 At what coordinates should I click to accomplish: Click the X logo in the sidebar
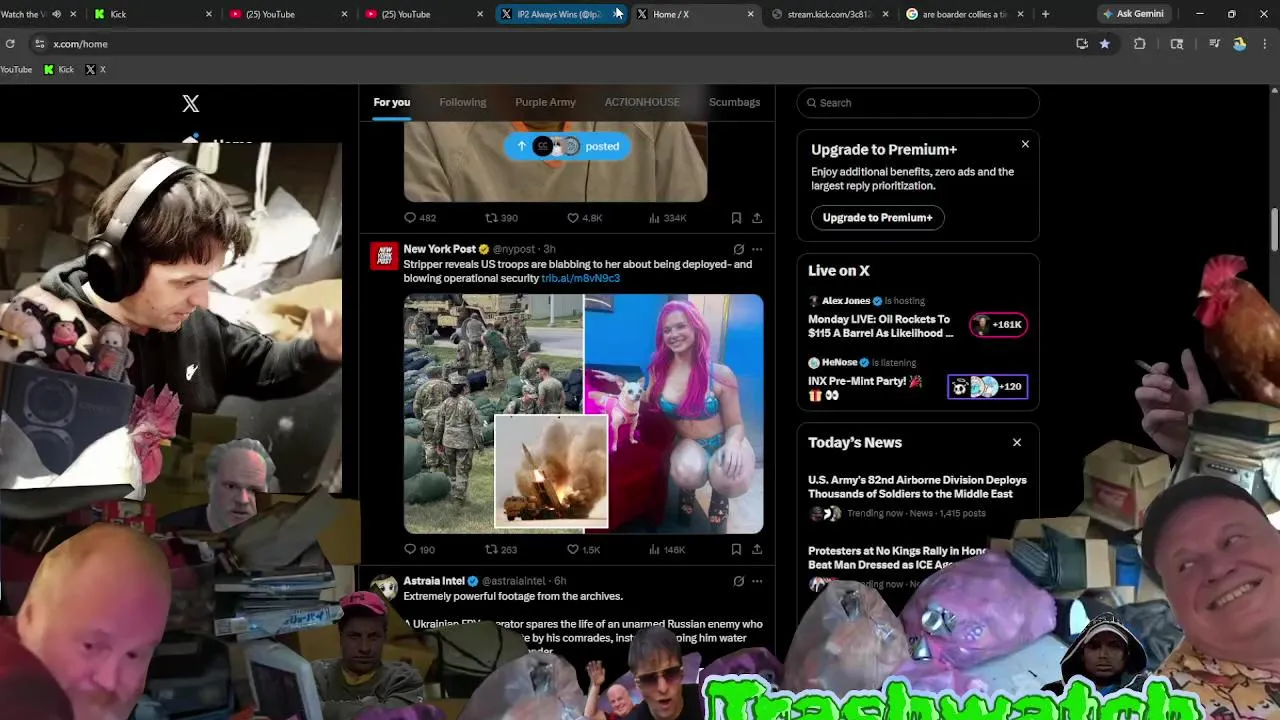tap(191, 103)
